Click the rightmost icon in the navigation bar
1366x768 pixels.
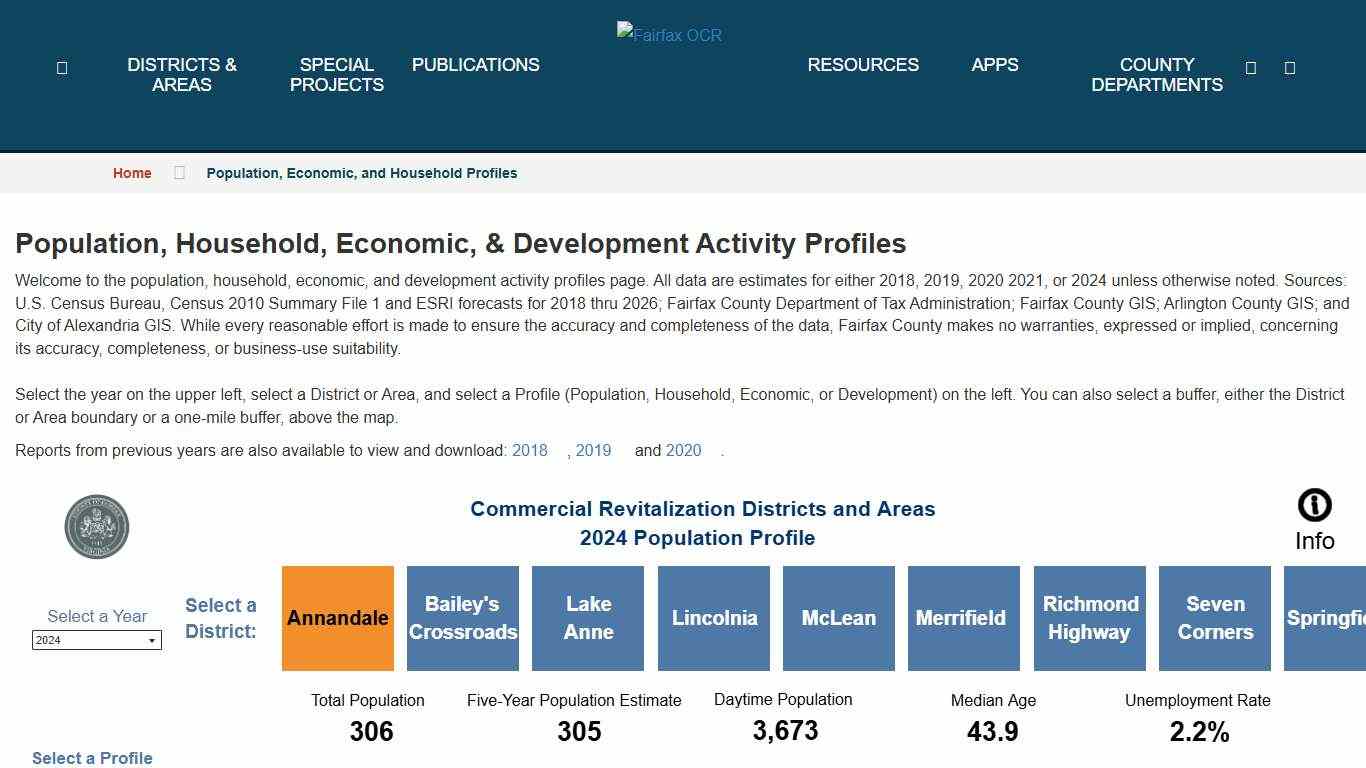[x=1290, y=67]
